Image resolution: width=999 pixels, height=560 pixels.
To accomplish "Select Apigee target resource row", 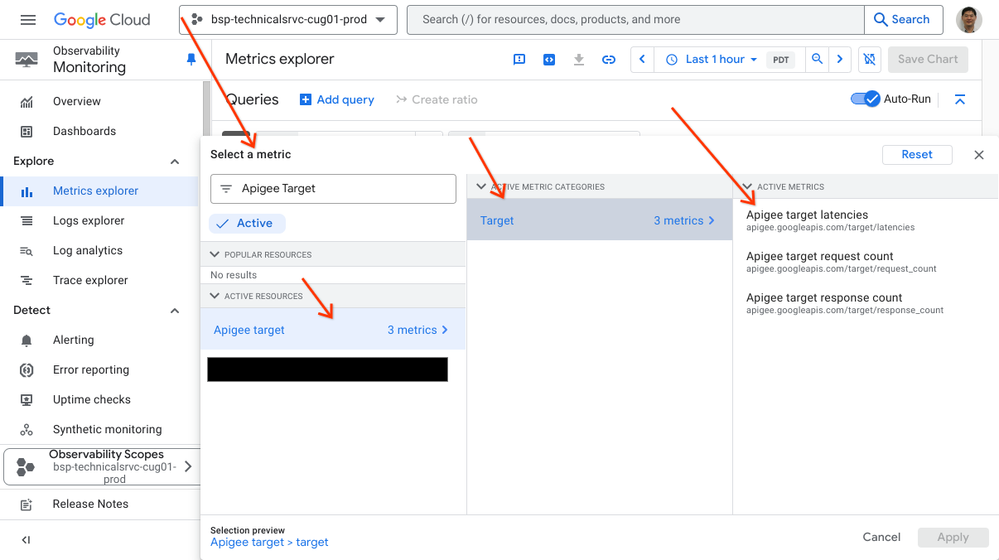I will (x=333, y=330).
